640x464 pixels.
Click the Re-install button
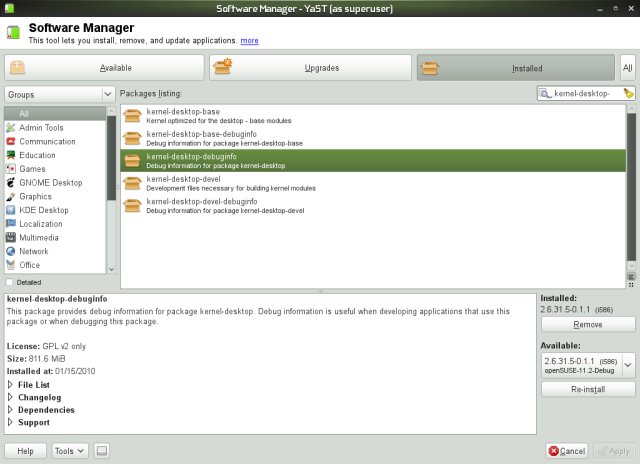tap(588, 389)
